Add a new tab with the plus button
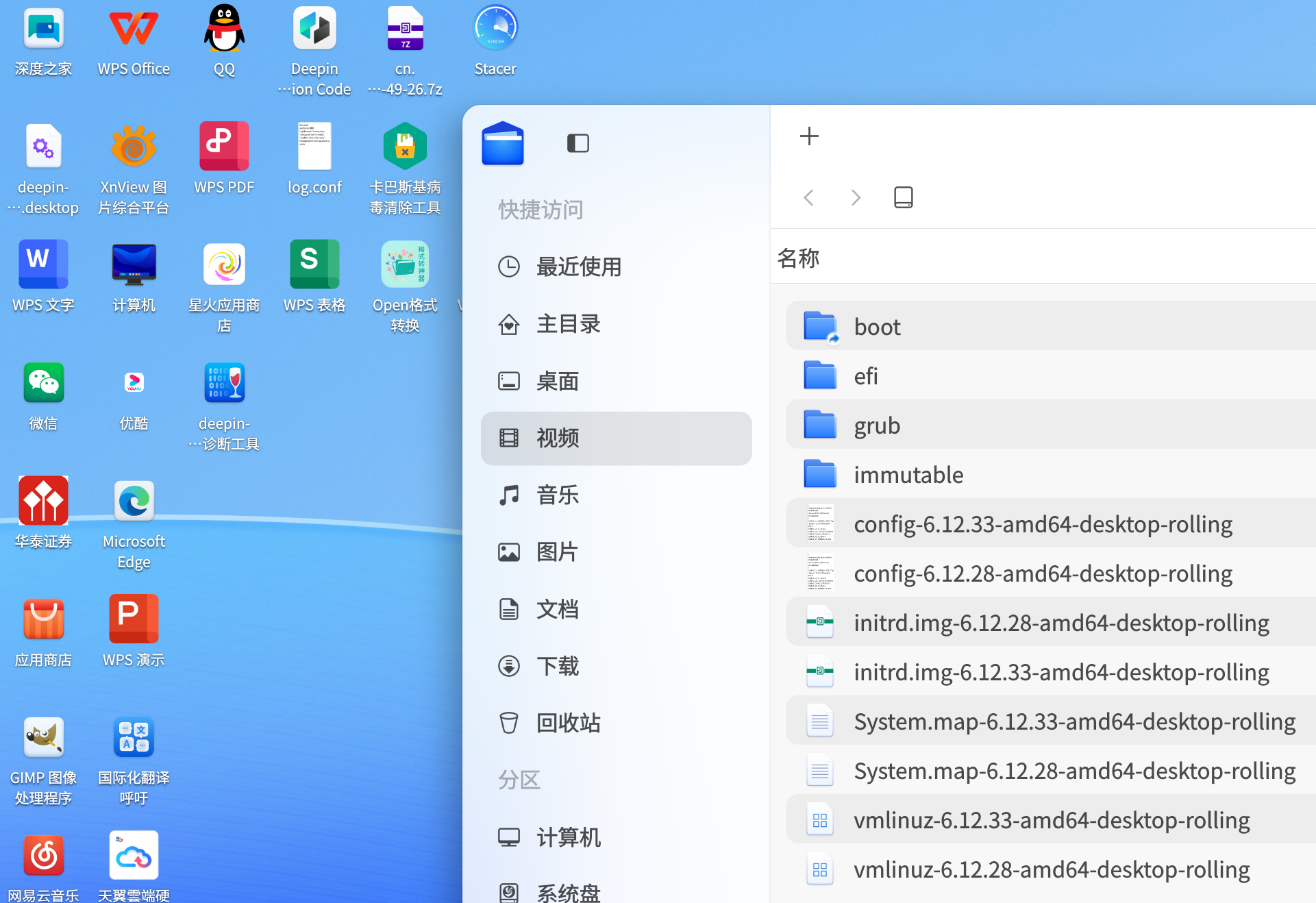Screen dimensions: 1316x903 809,136
